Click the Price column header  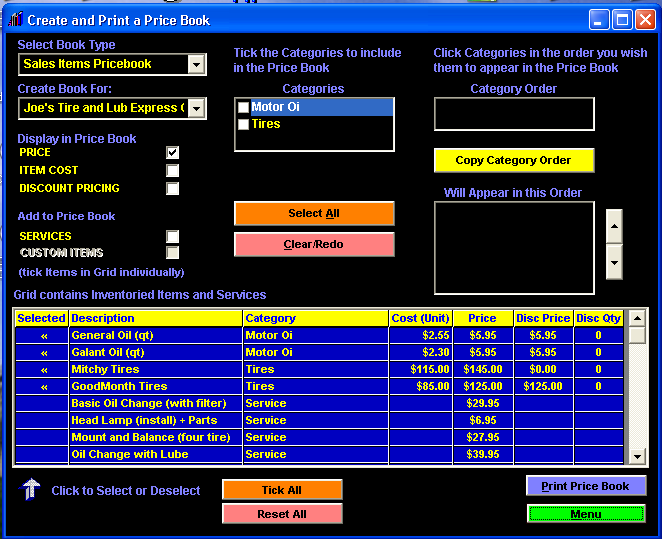[x=483, y=318]
